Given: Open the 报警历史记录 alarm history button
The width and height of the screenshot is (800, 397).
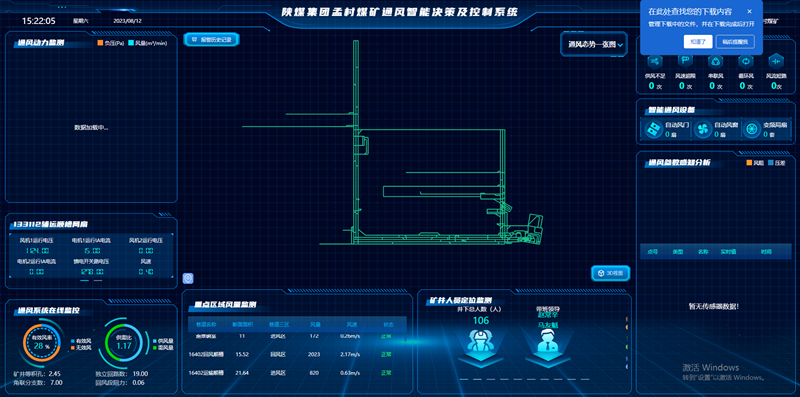Looking at the screenshot, I should click(x=211, y=39).
